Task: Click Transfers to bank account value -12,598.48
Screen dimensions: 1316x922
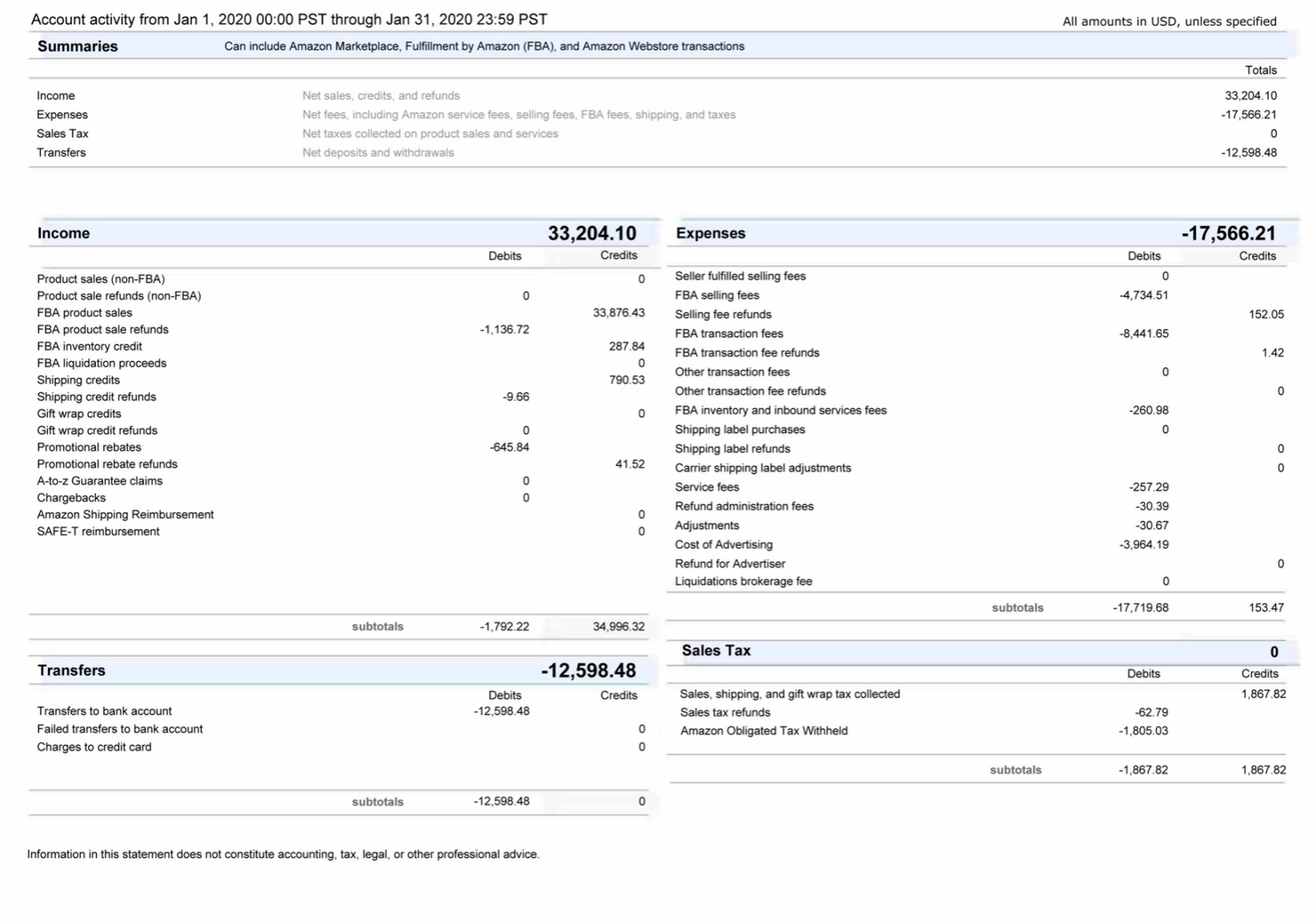Action: [x=501, y=712]
